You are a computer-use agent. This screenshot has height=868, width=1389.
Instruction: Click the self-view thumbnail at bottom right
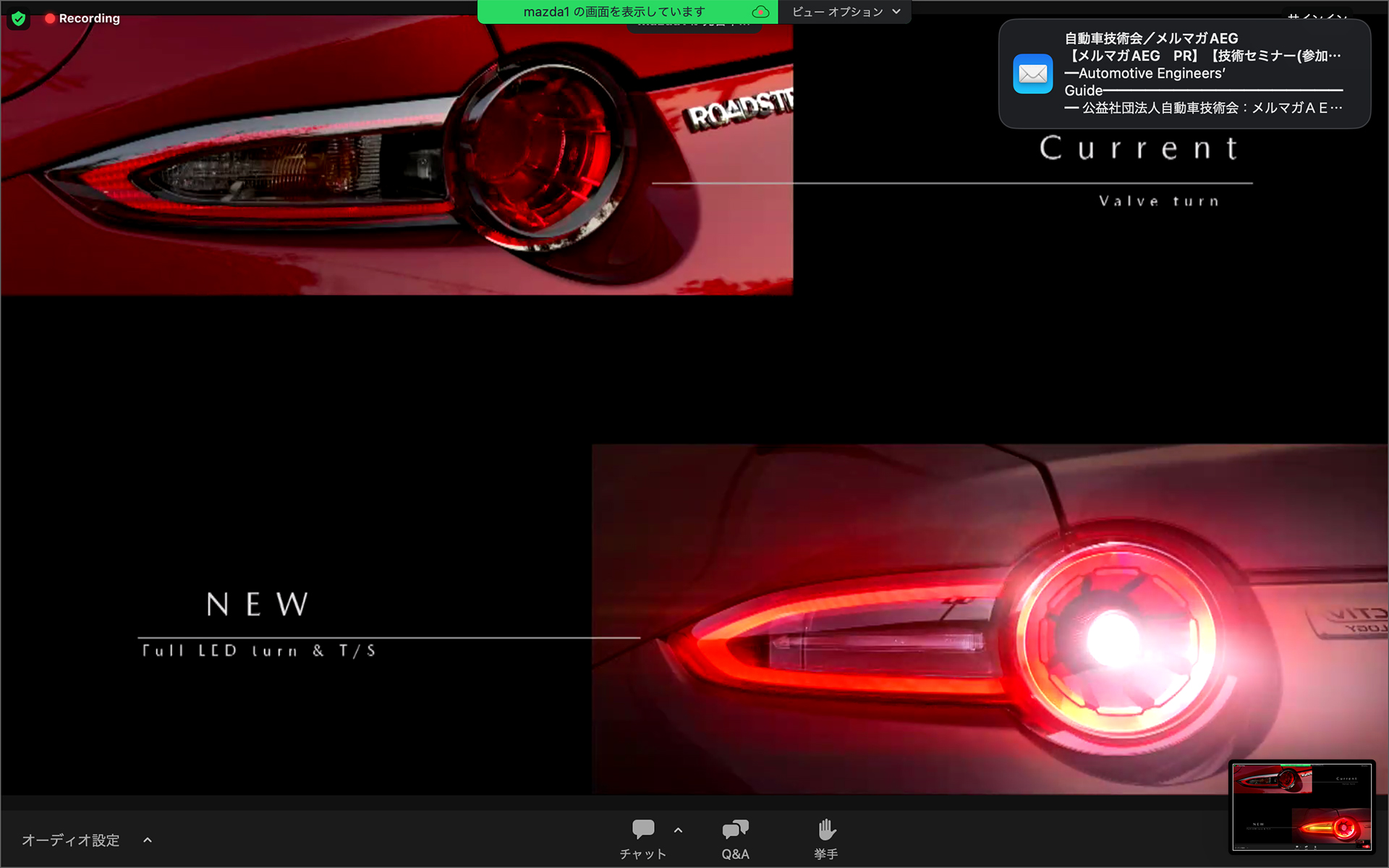(x=1301, y=807)
